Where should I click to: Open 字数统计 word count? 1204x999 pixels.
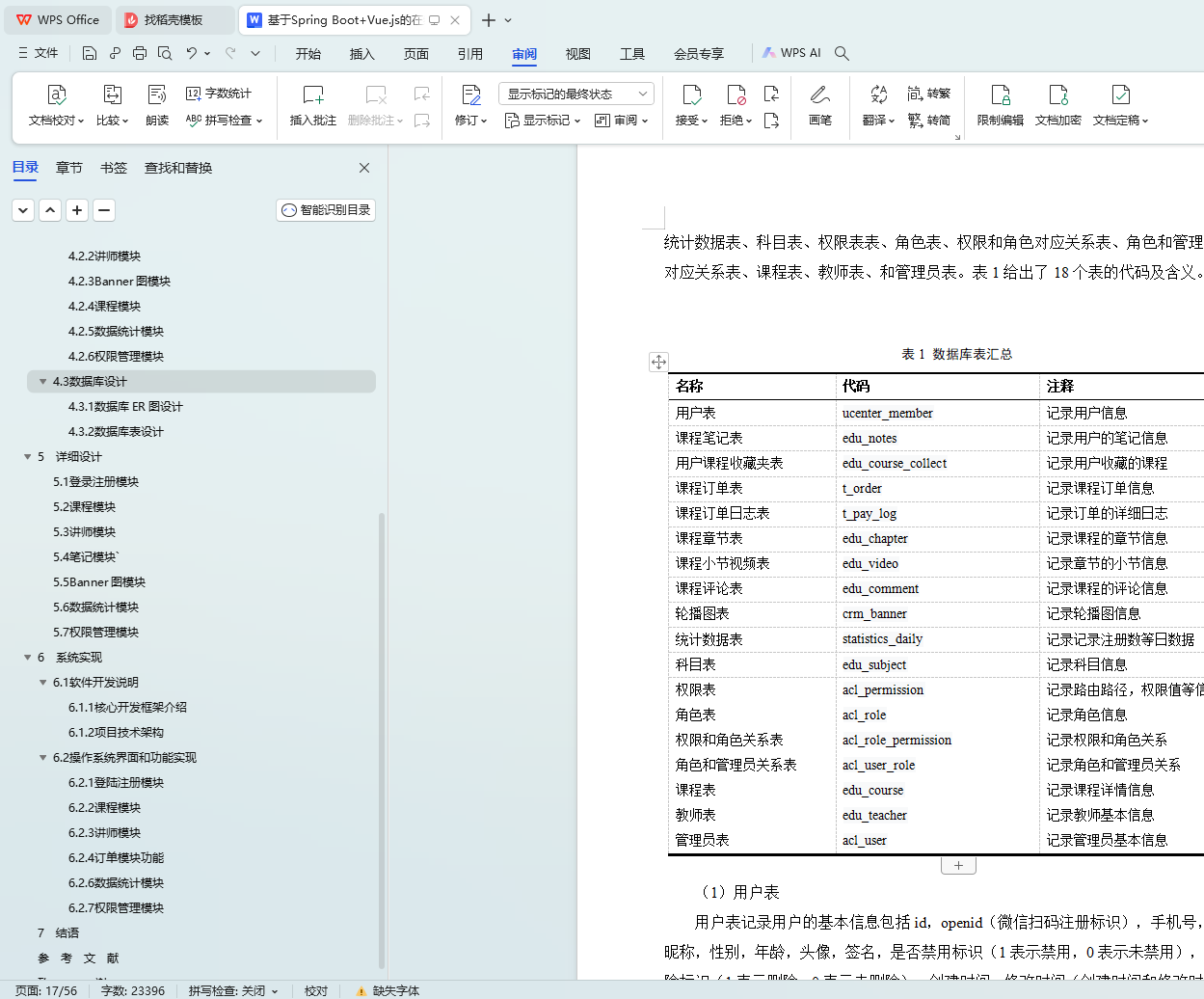(x=219, y=94)
